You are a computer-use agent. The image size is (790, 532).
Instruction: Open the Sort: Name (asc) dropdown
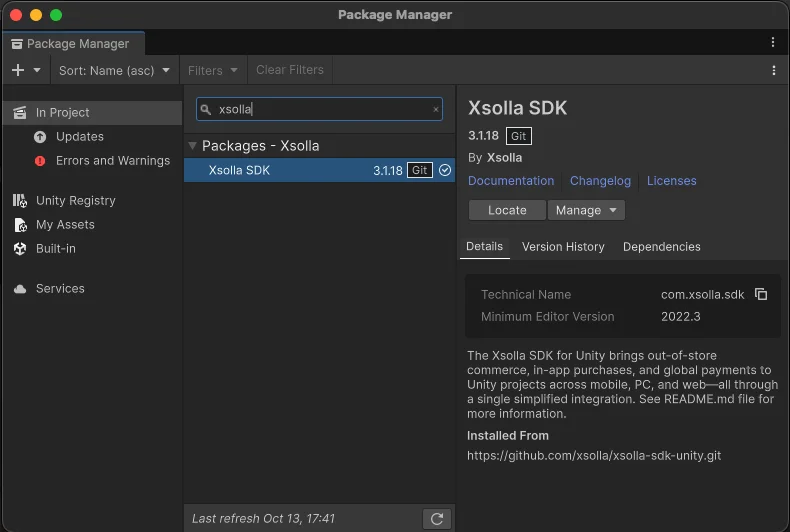[x=114, y=70]
